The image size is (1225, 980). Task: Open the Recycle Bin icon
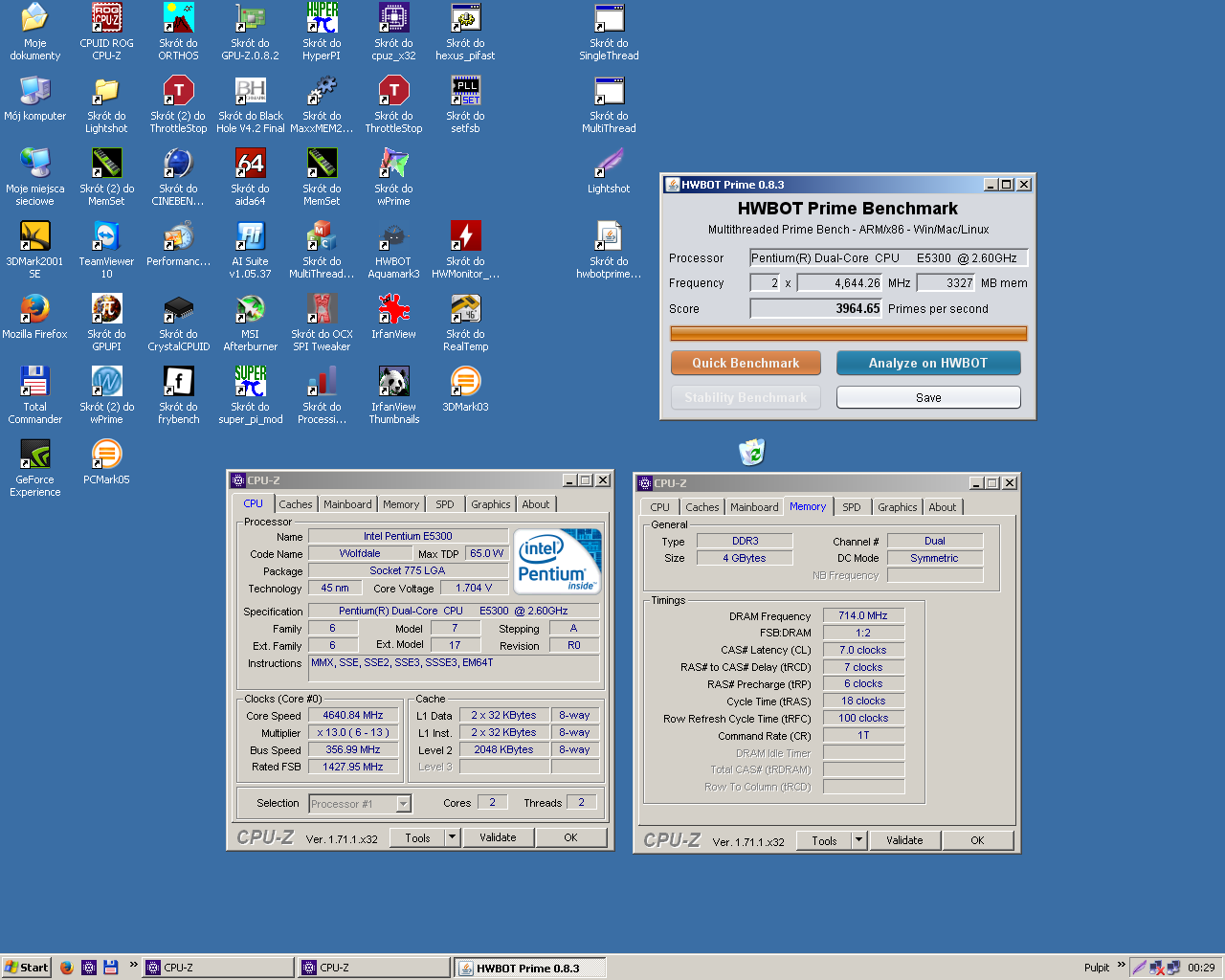click(752, 451)
